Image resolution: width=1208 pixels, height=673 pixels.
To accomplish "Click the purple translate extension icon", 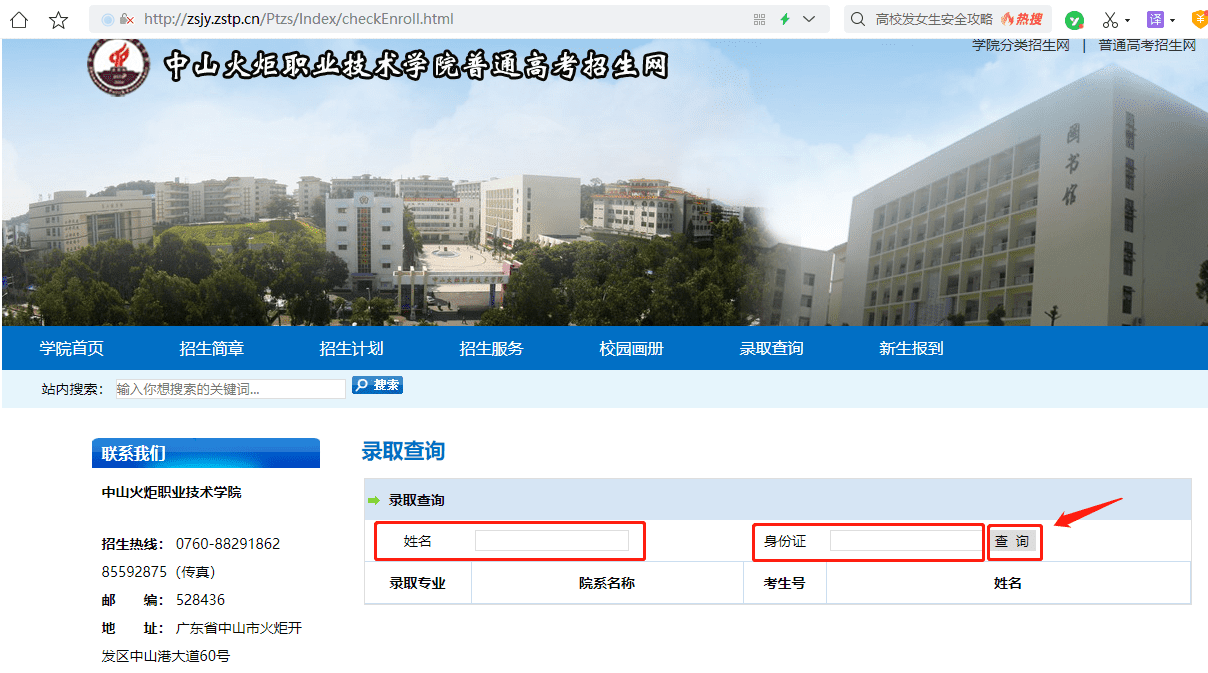I will coord(1156,19).
